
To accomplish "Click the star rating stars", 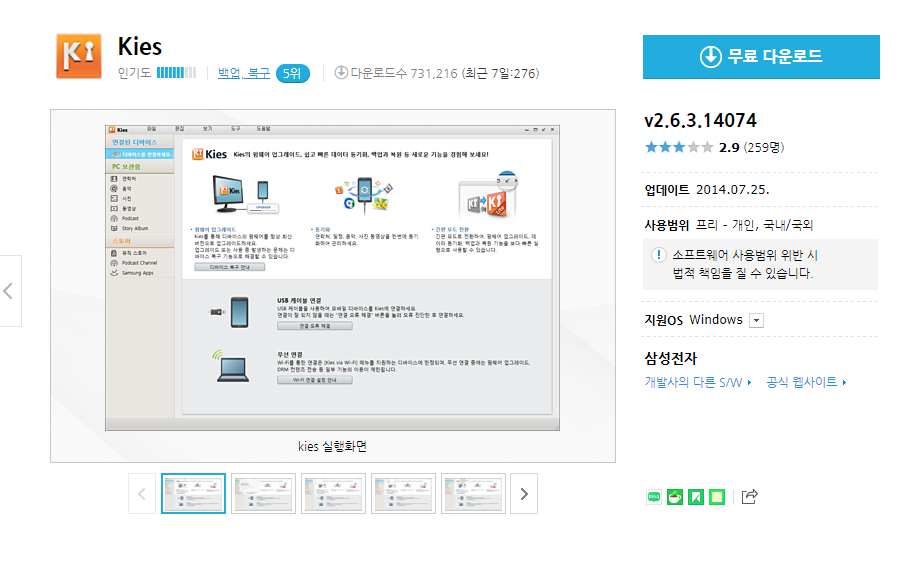I will pos(679,147).
